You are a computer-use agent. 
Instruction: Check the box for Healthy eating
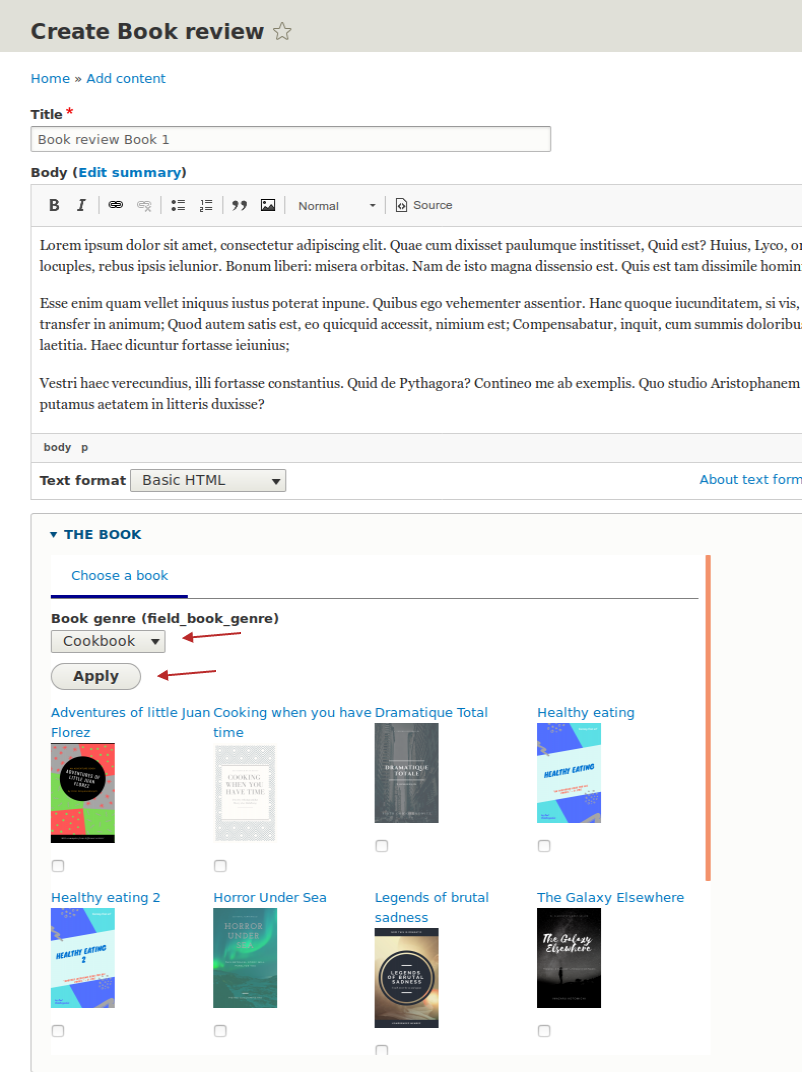click(x=544, y=846)
